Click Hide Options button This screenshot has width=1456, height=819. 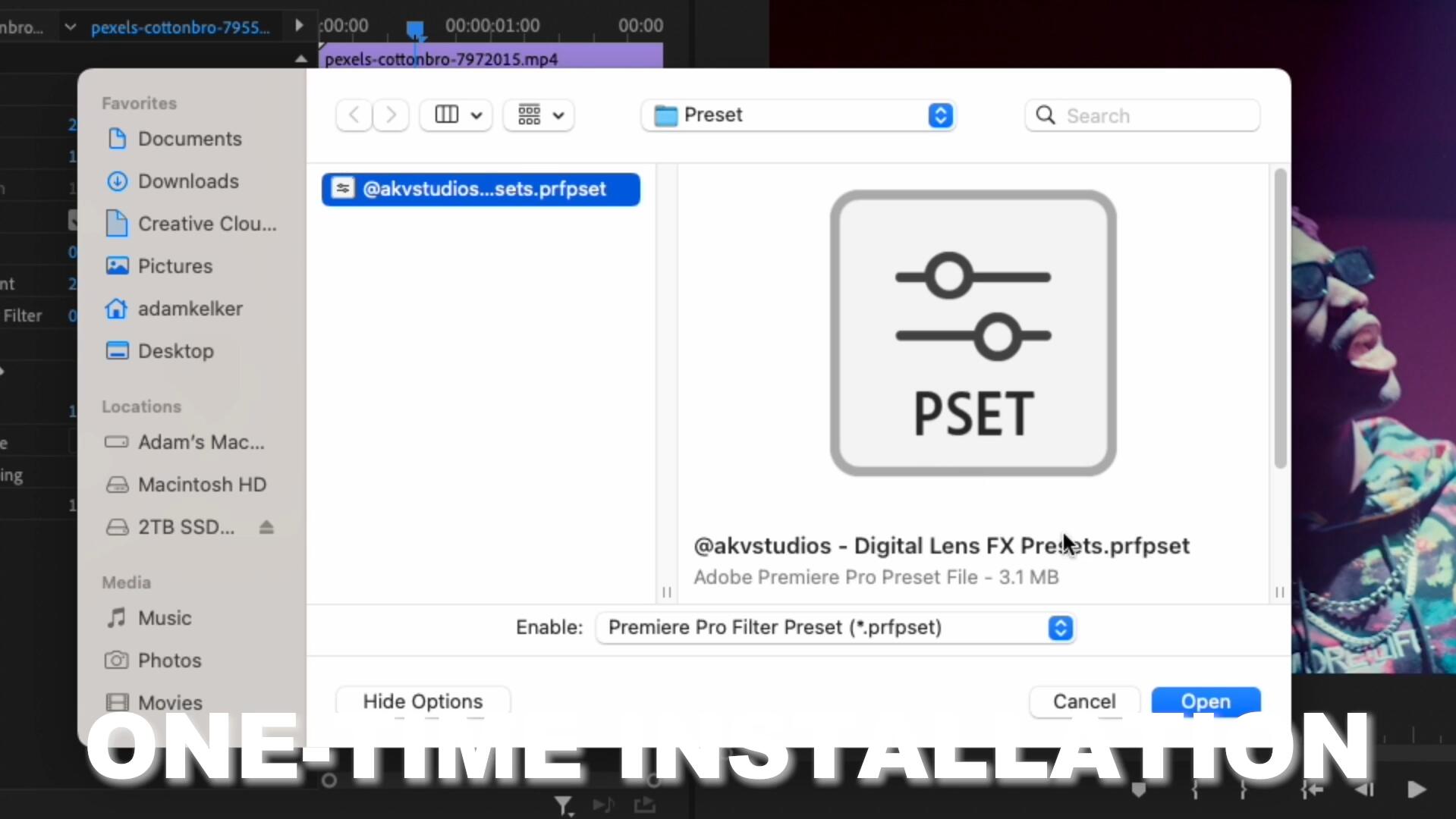(x=423, y=701)
